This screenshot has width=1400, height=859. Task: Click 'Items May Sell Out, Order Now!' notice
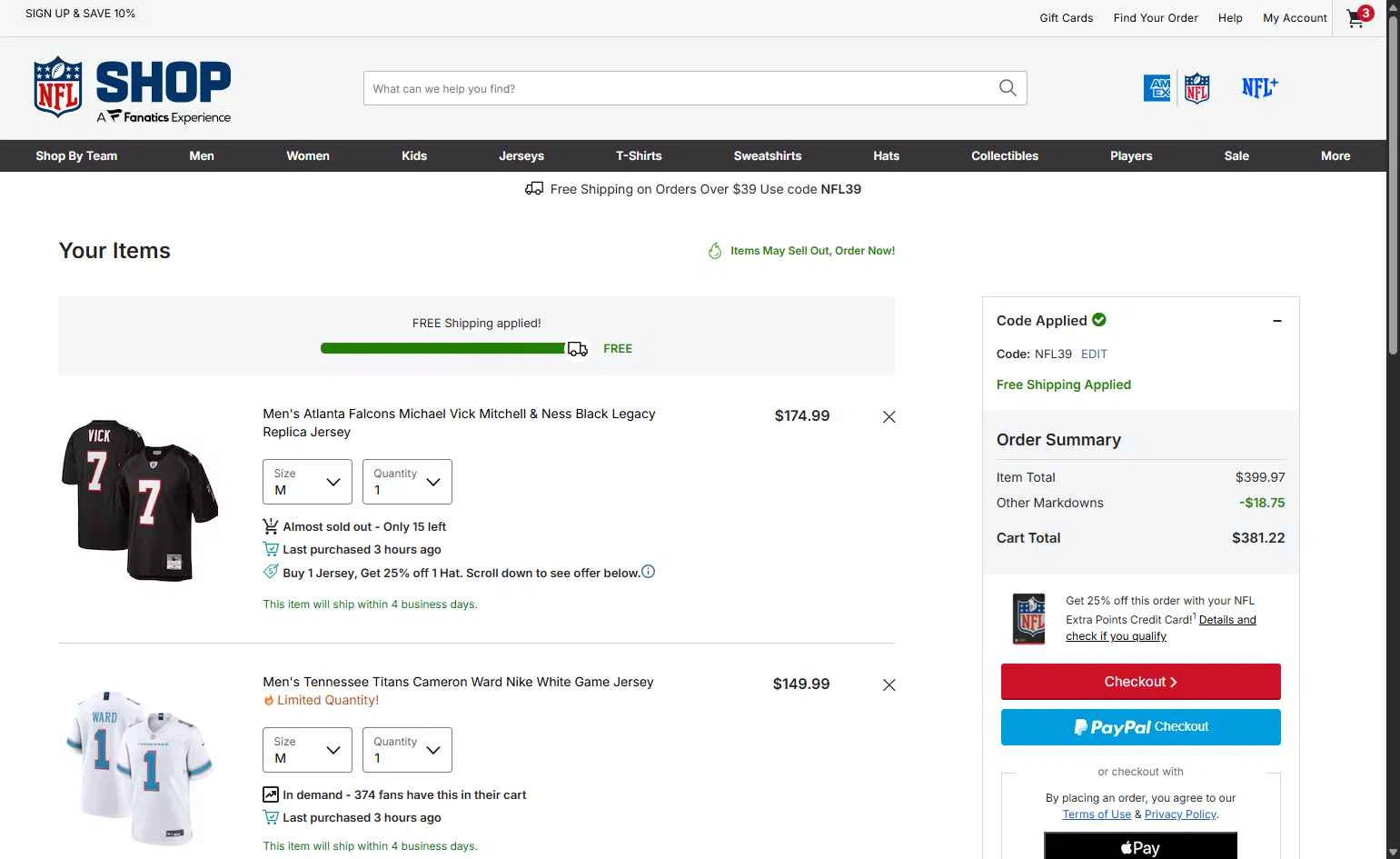point(812,251)
